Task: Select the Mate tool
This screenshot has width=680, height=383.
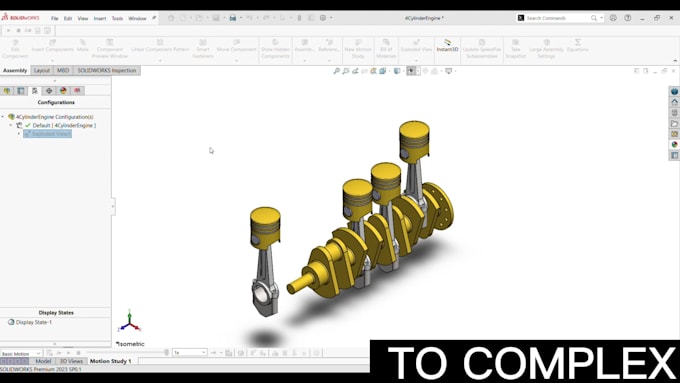Action: click(x=82, y=46)
